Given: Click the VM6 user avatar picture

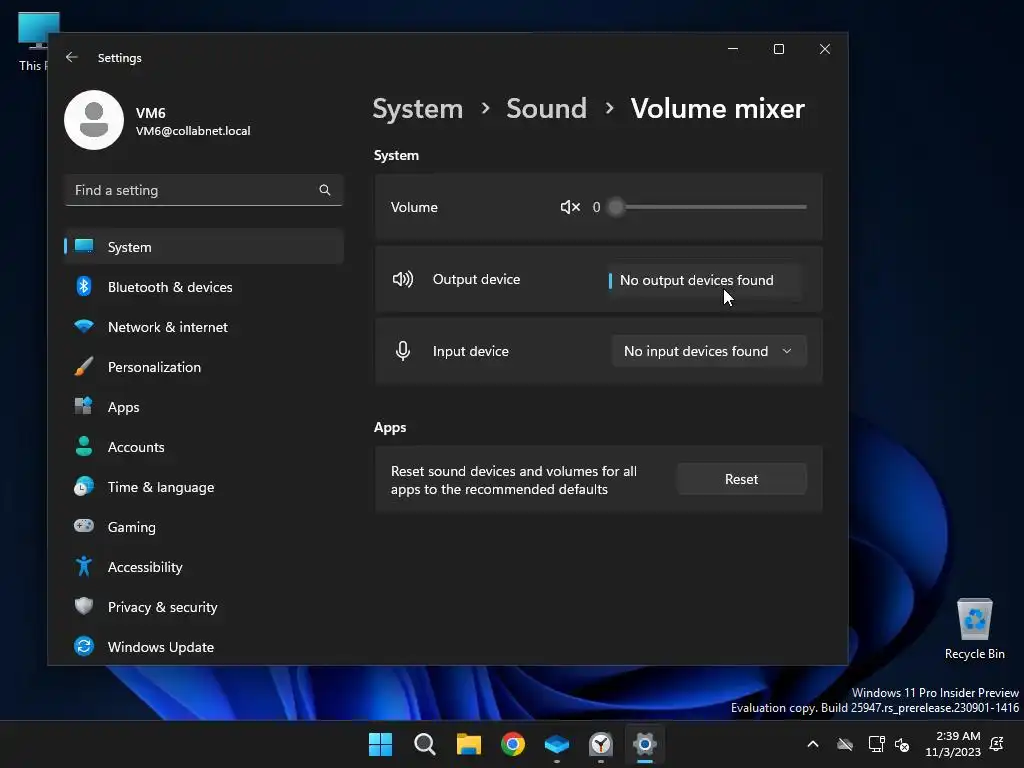Looking at the screenshot, I should coord(94,120).
